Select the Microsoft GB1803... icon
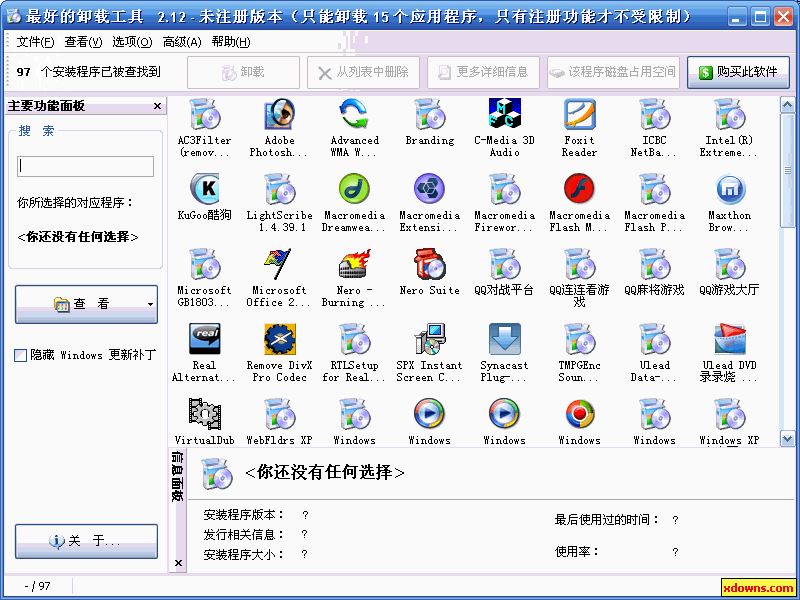Screen dimensions: 800x600 (205, 264)
